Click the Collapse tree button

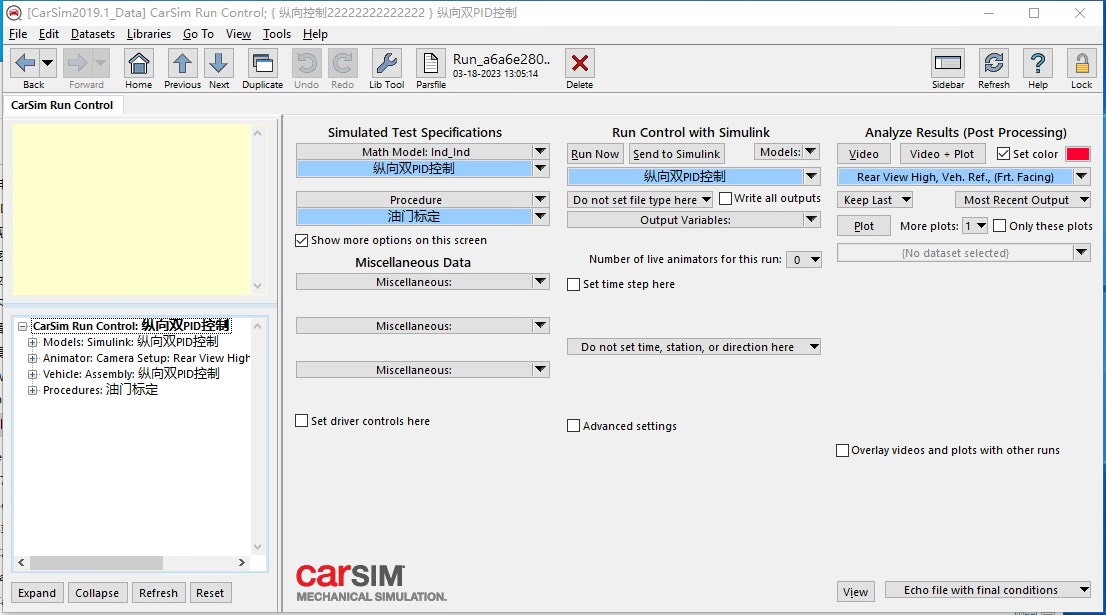(x=97, y=593)
